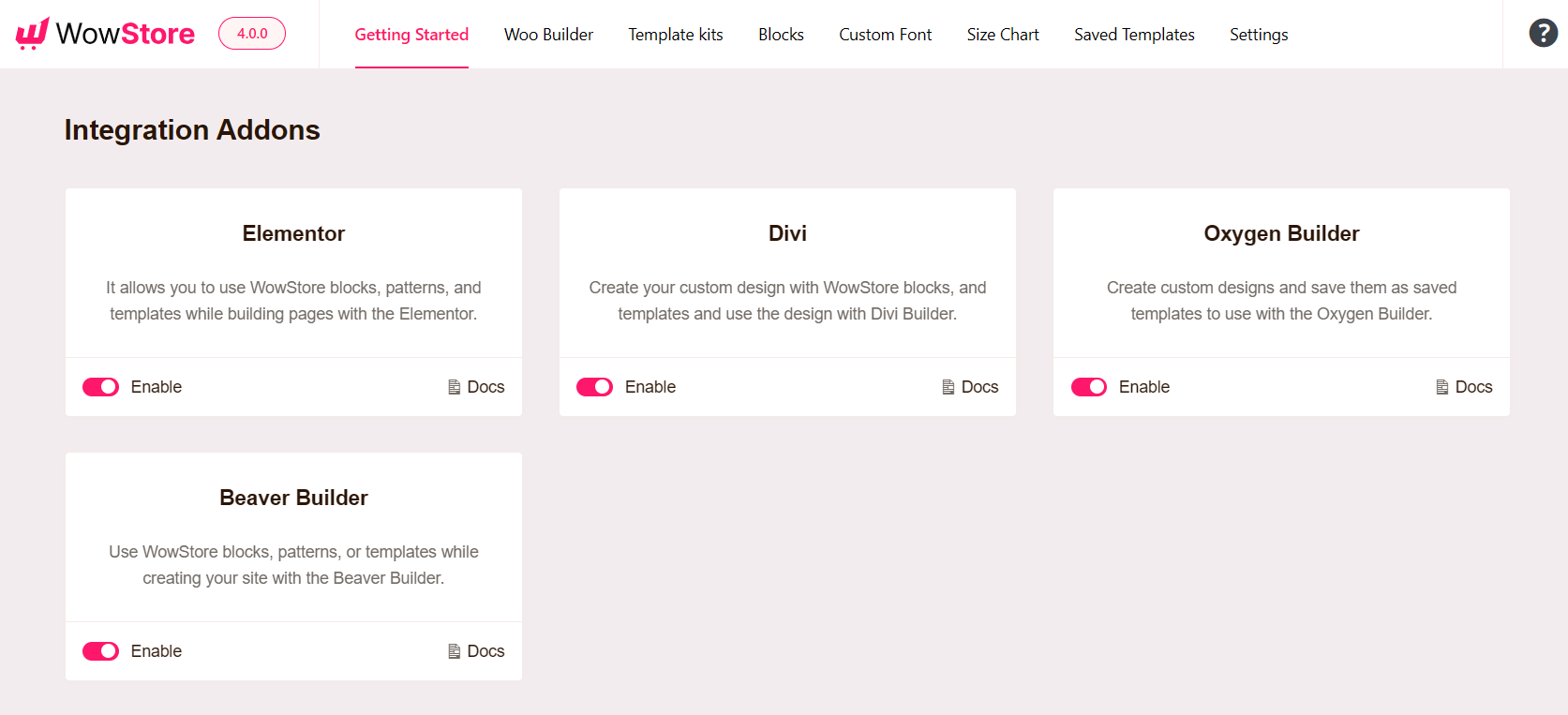Open the Size Chart tab
The image size is (1568, 715).
click(x=1003, y=35)
